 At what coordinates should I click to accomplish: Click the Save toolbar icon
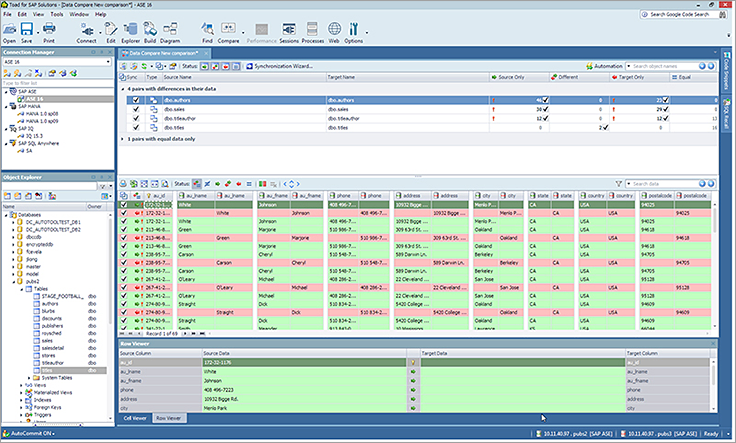click(x=27, y=33)
